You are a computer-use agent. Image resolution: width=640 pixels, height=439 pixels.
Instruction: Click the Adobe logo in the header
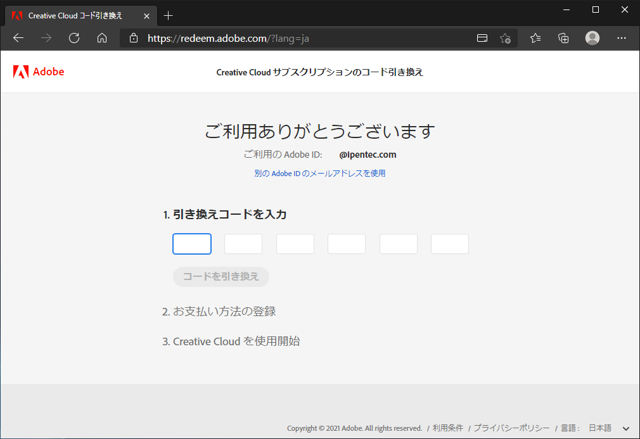click(x=38, y=72)
